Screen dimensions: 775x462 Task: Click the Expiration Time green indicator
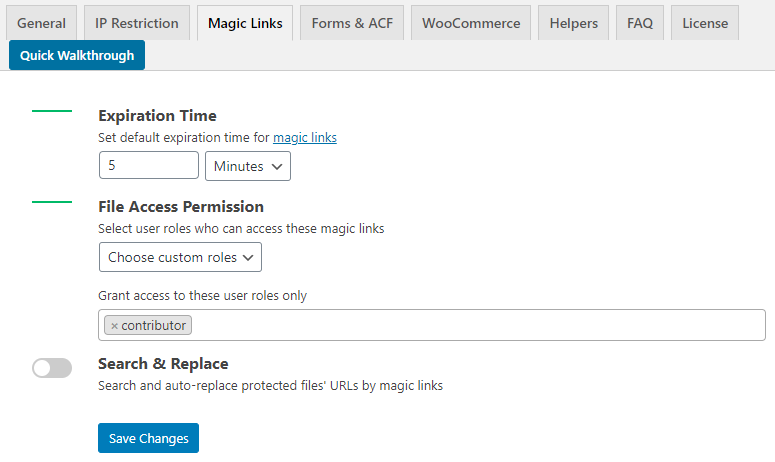point(52,111)
